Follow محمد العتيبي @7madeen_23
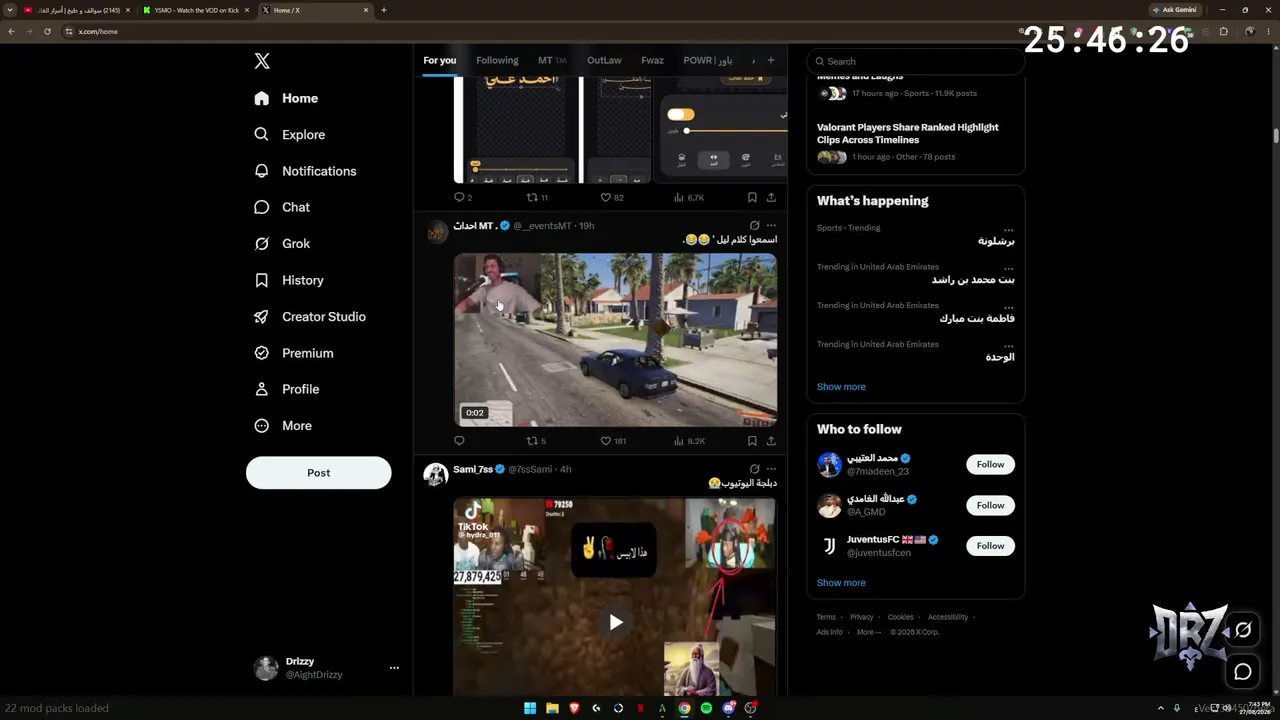This screenshot has width=1280, height=720. (990, 464)
